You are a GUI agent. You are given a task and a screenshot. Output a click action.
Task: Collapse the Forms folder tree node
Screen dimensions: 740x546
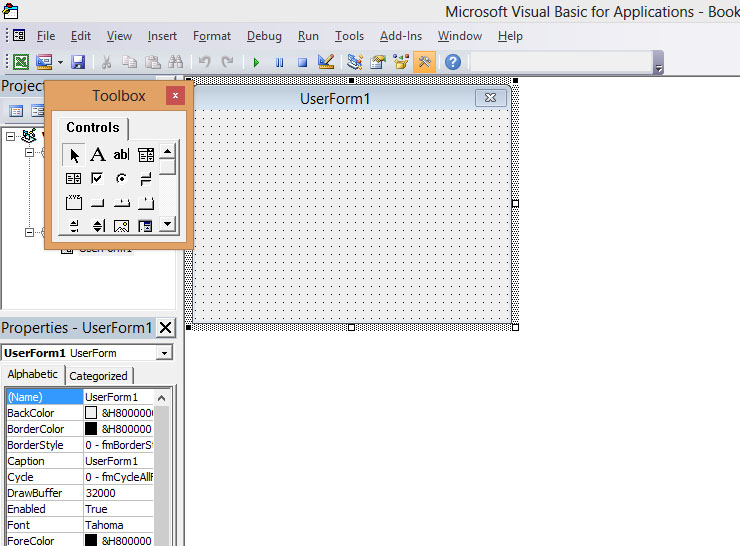pos(29,232)
